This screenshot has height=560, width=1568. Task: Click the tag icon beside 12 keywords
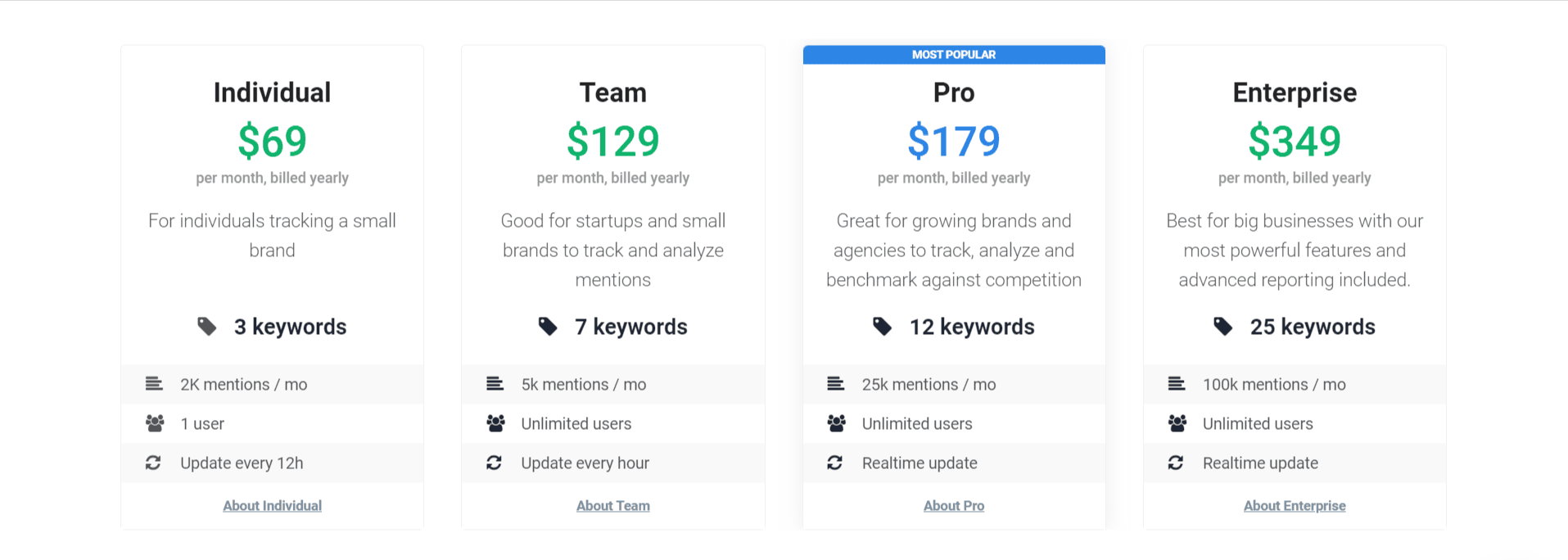point(882,327)
